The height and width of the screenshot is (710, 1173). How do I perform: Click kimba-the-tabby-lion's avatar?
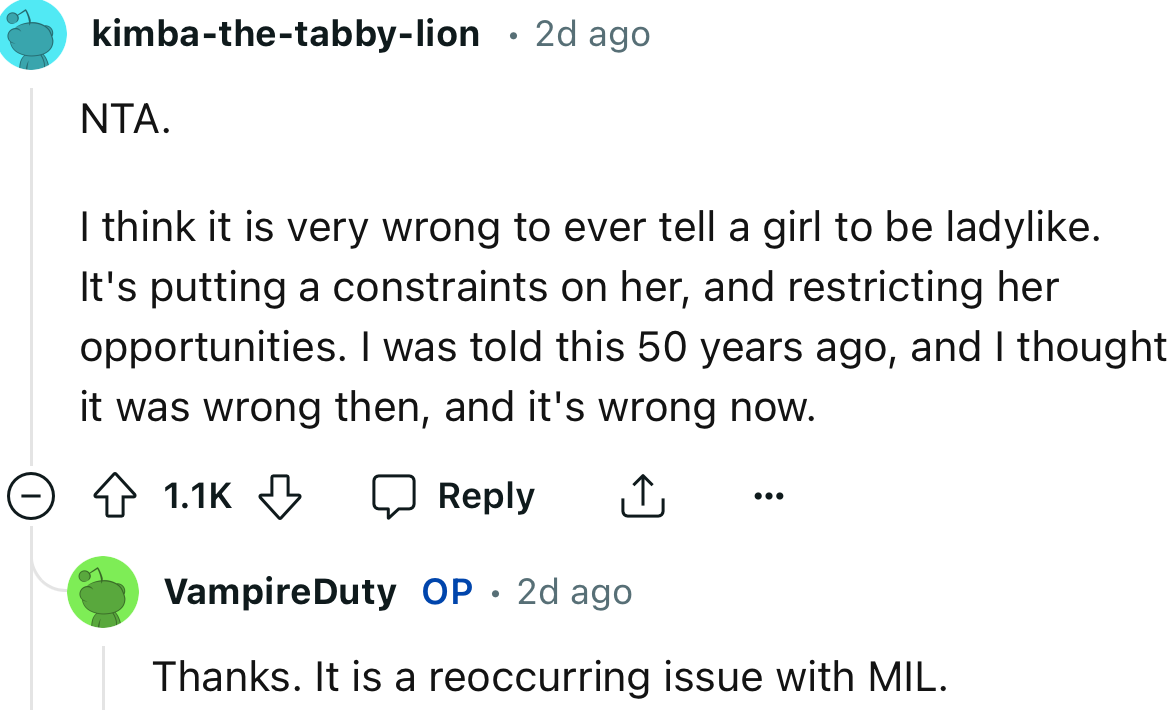(33, 34)
